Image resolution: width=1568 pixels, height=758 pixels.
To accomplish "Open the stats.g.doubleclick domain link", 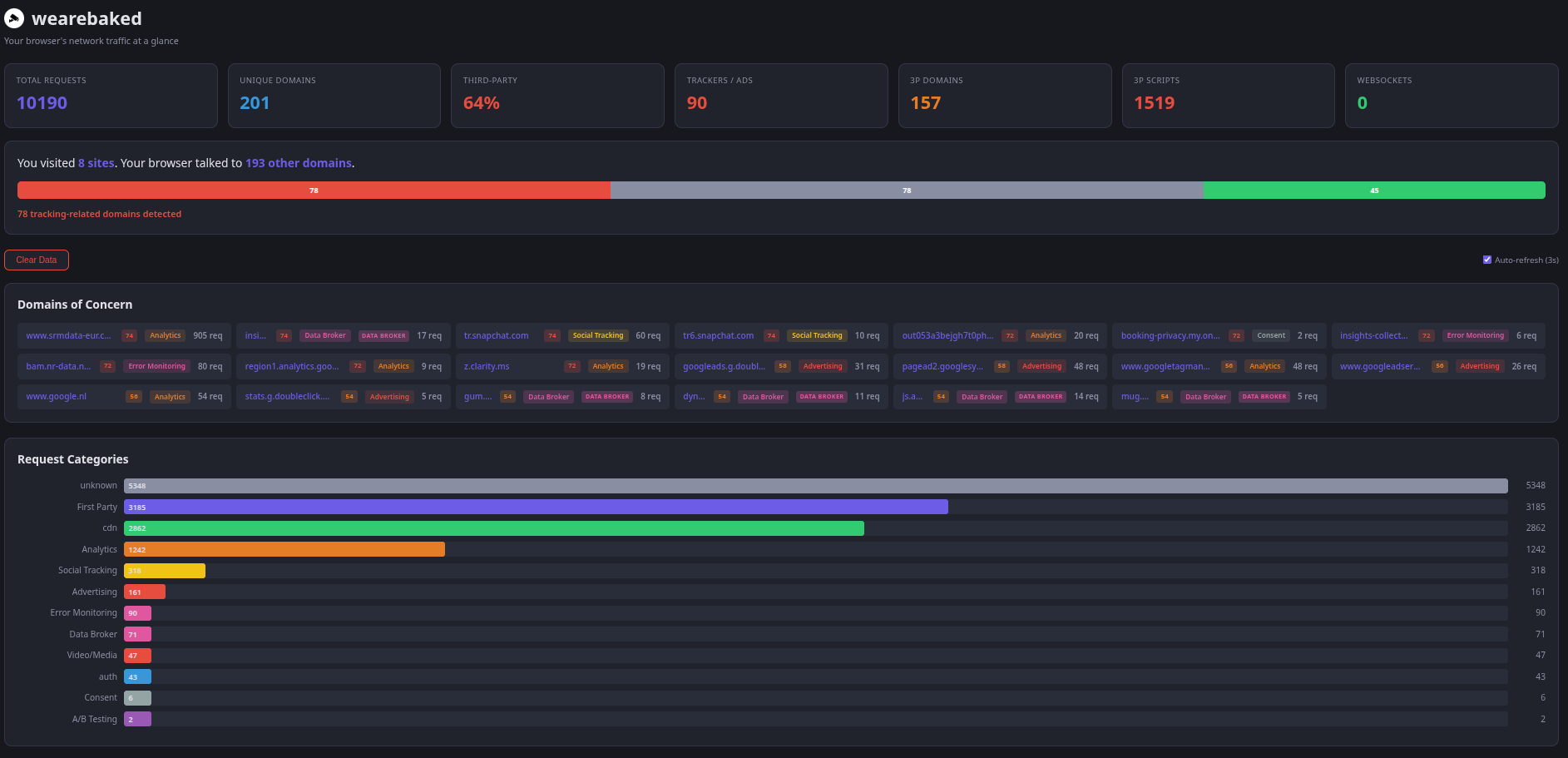I will point(287,397).
